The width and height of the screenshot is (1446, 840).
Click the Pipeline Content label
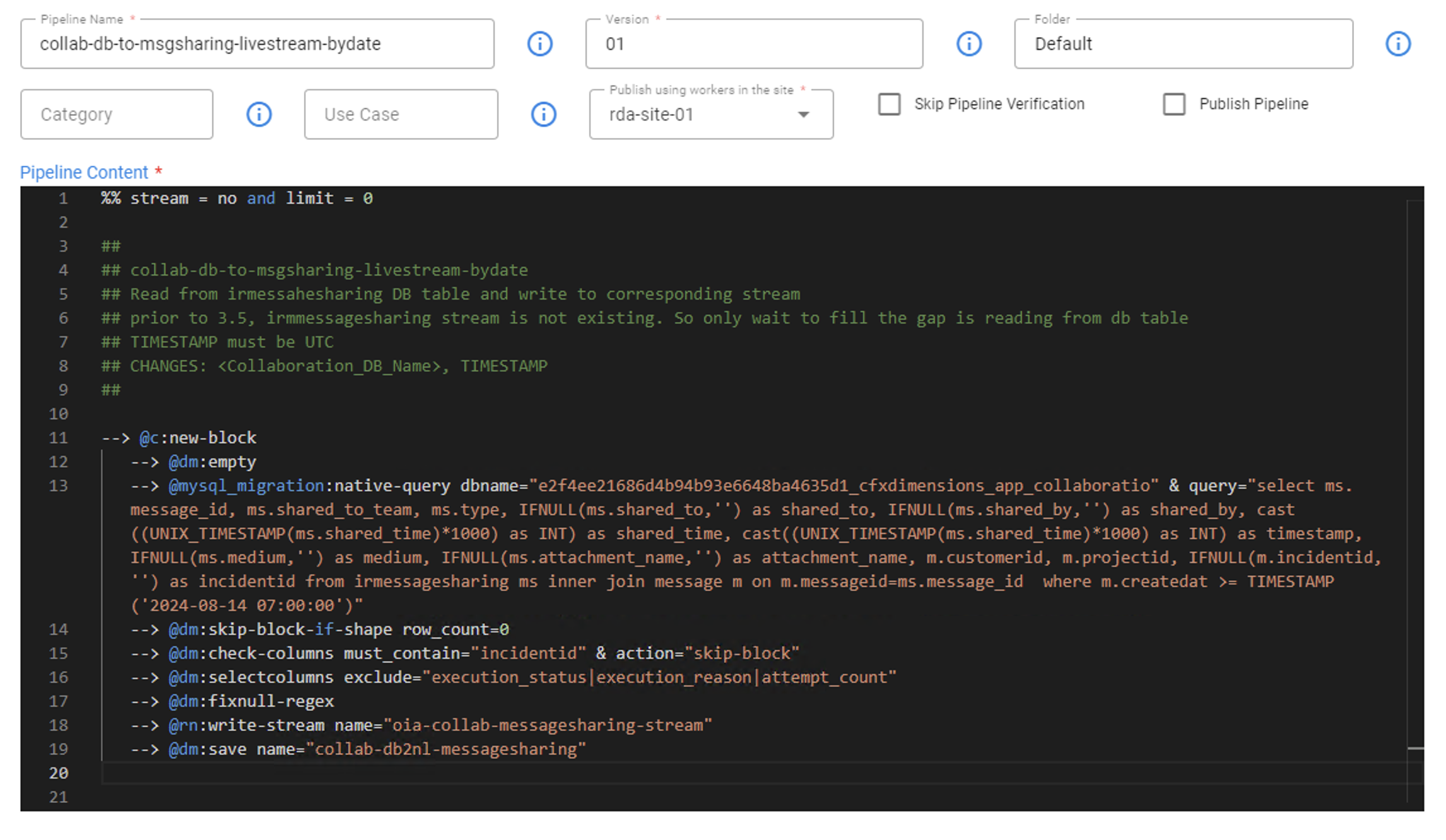[x=84, y=172]
